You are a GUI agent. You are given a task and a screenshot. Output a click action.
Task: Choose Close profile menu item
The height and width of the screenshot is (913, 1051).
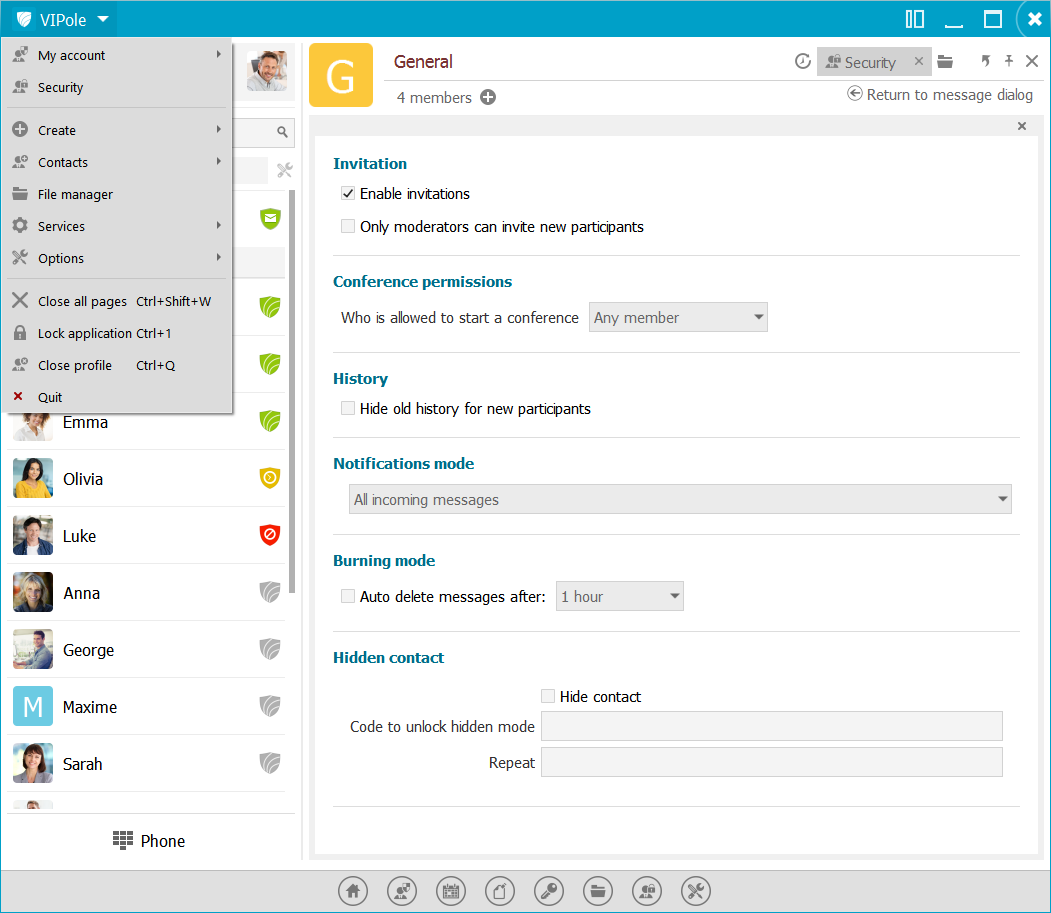117,365
